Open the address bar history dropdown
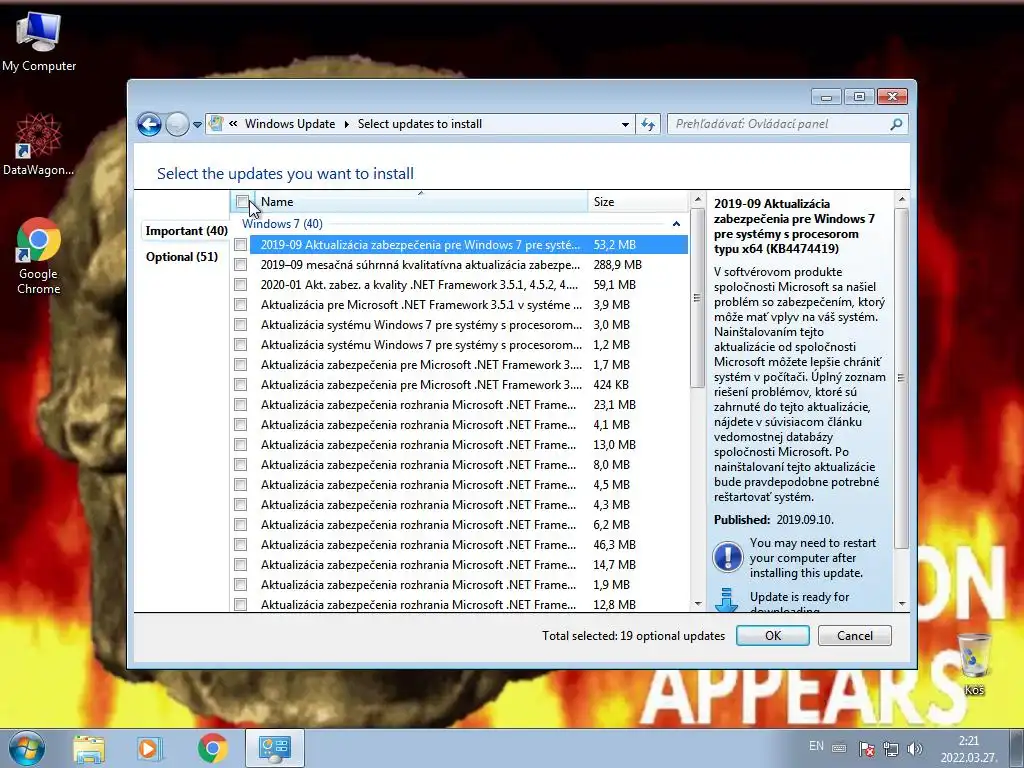The image size is (1024, 768). pyautogui.click(x=625, y=124)
